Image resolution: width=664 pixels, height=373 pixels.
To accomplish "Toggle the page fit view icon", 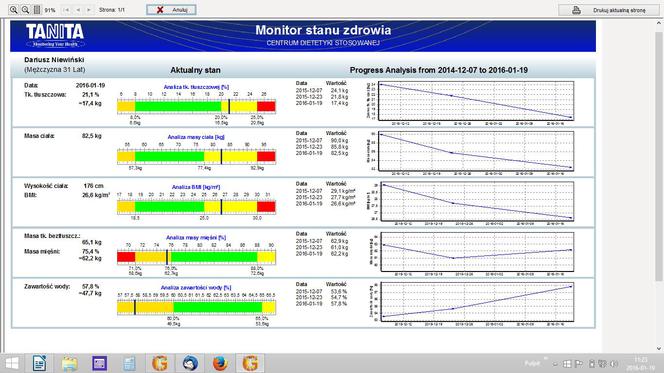I will point(37,10).
